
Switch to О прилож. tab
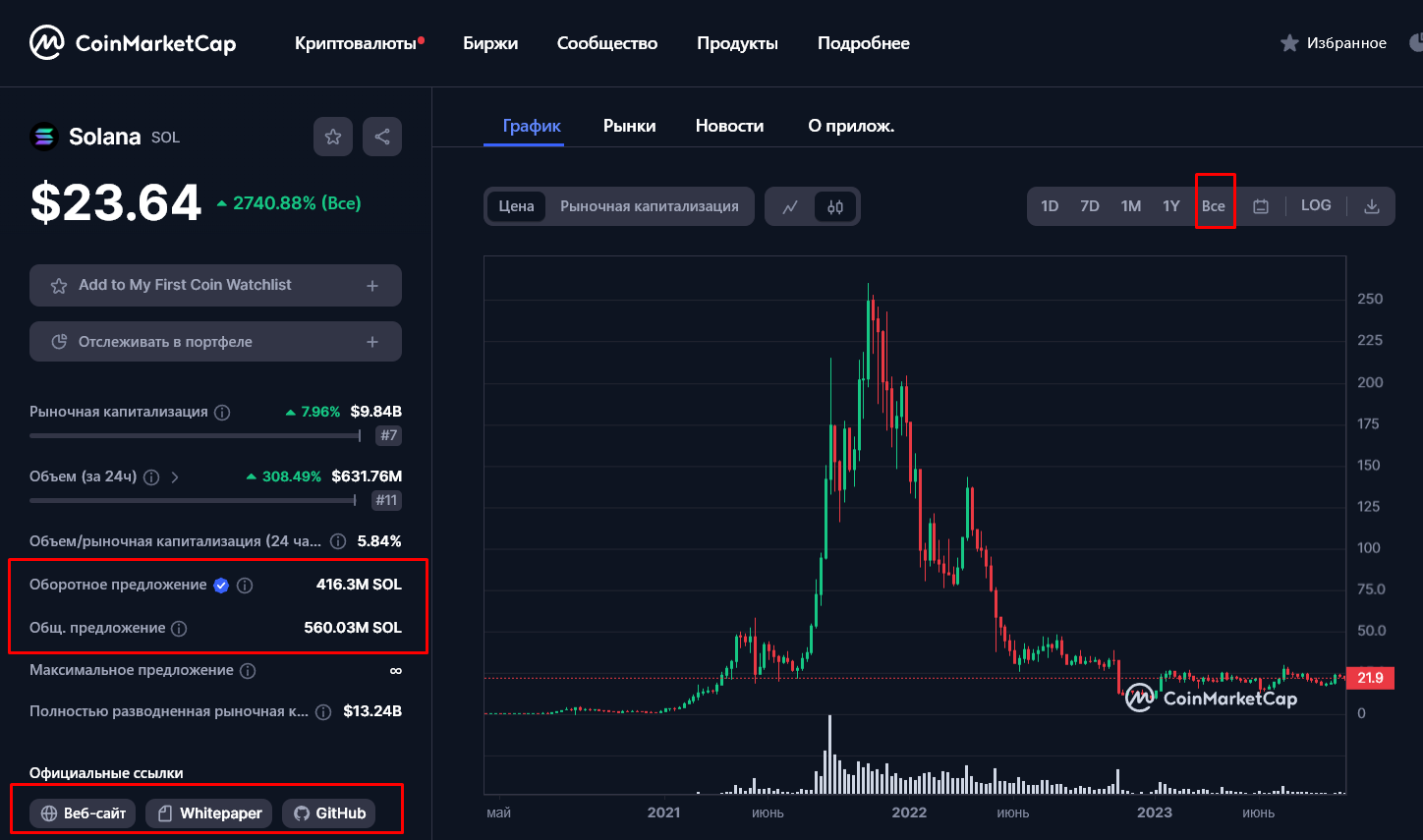[851, 126]
